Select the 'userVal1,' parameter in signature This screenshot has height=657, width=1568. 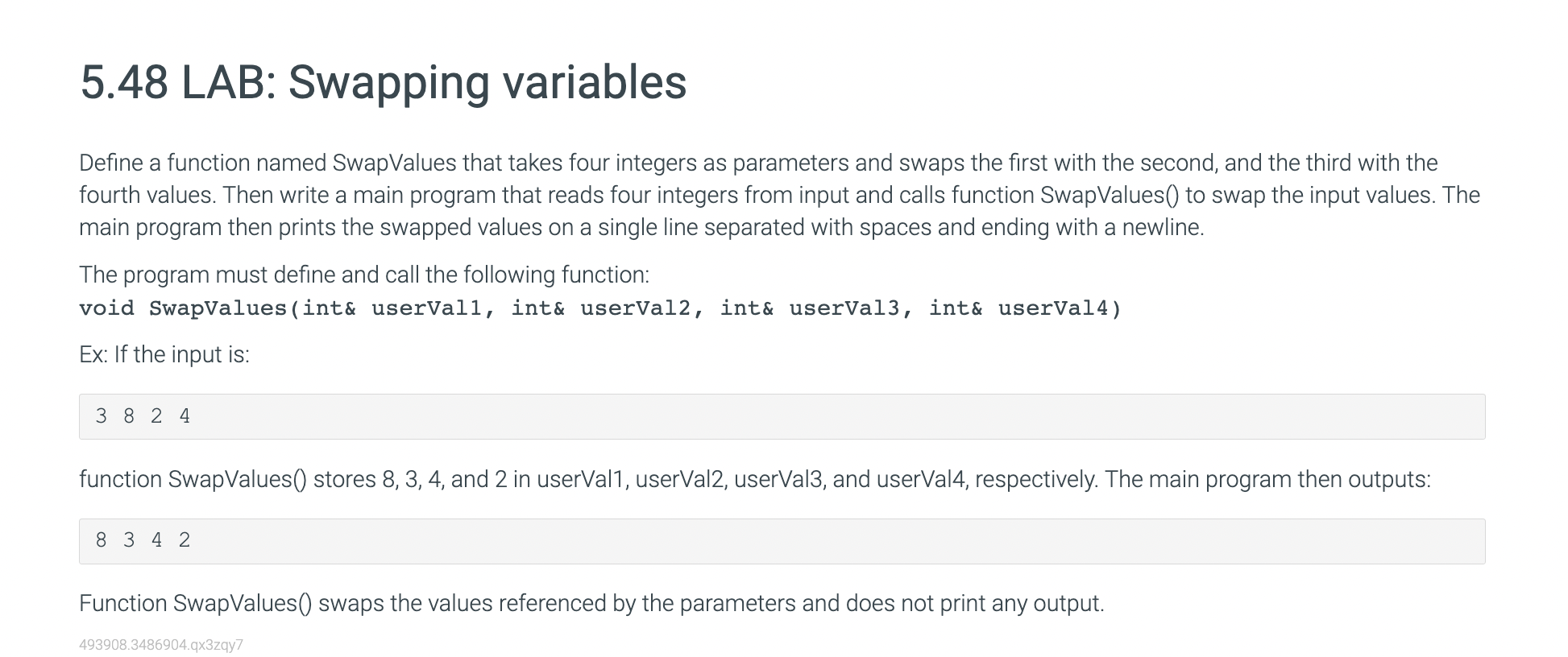[433, 308]
